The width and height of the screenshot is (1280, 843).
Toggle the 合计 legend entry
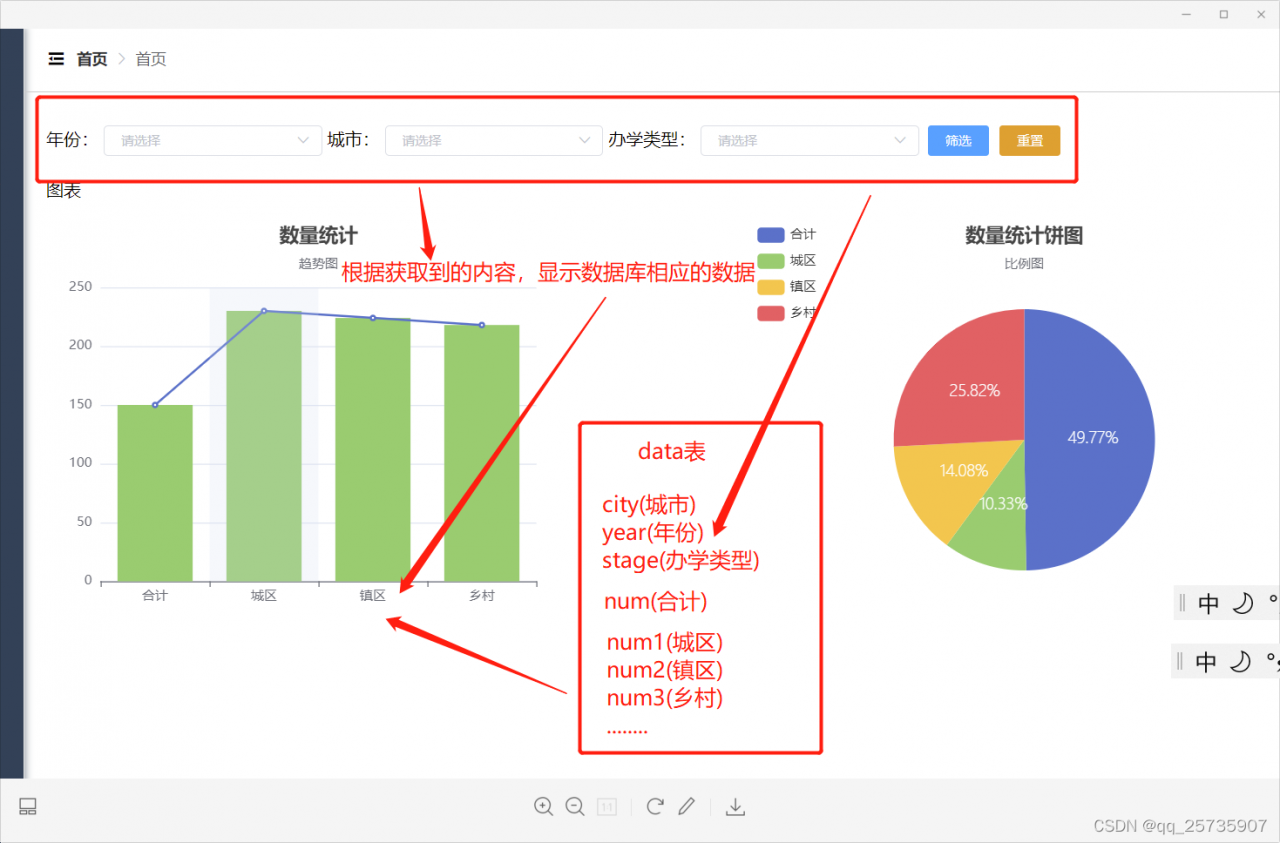click(x=787, y=234)
